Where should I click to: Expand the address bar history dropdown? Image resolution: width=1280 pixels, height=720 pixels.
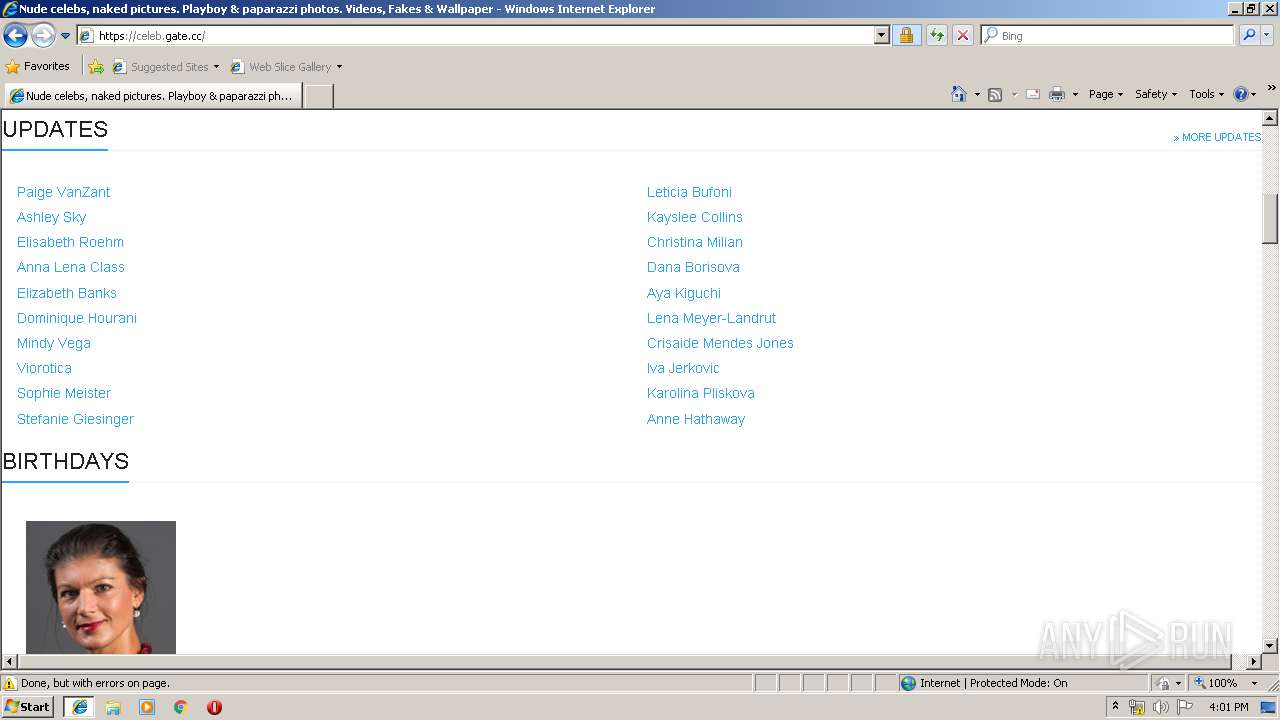click(x=881, y=35)
